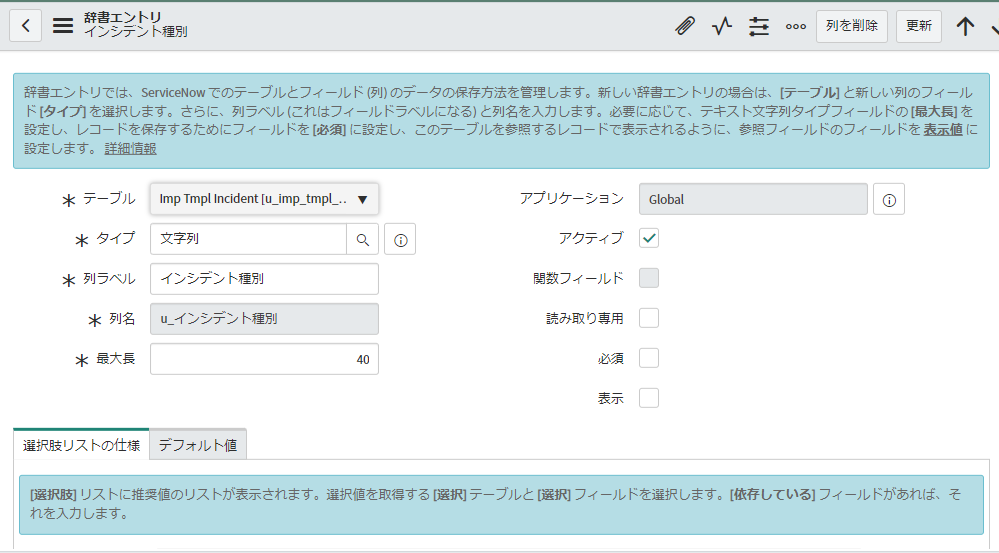The width and height of the screenshot is (999, 553).
Task: Click the paperclip attachments icon
Action: [685, 26]
